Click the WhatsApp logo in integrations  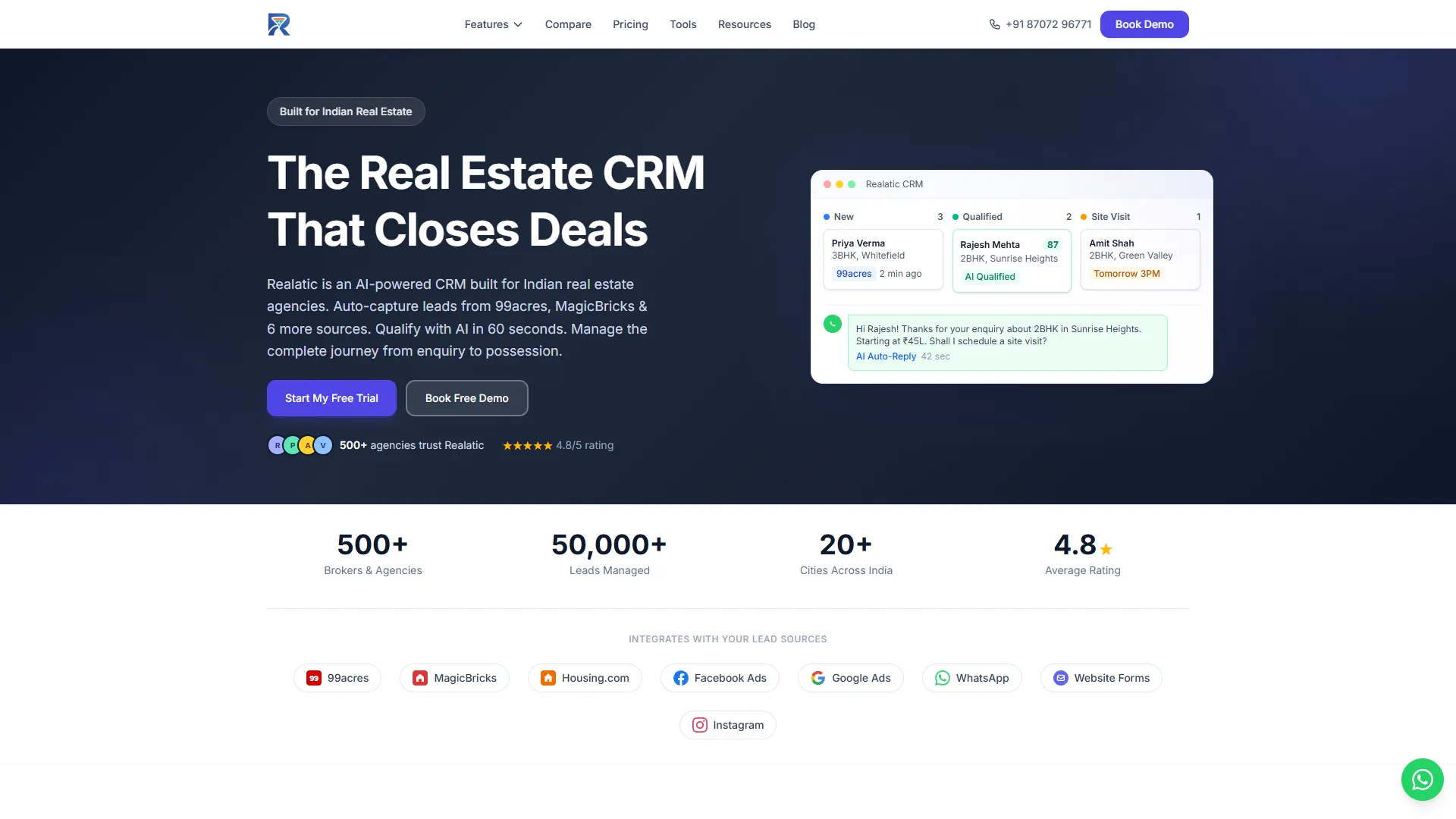tap(943, 678)
